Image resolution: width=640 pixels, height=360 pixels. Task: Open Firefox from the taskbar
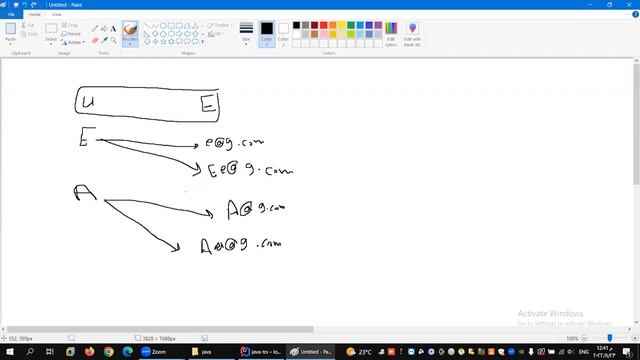click(x=89, y=351)
